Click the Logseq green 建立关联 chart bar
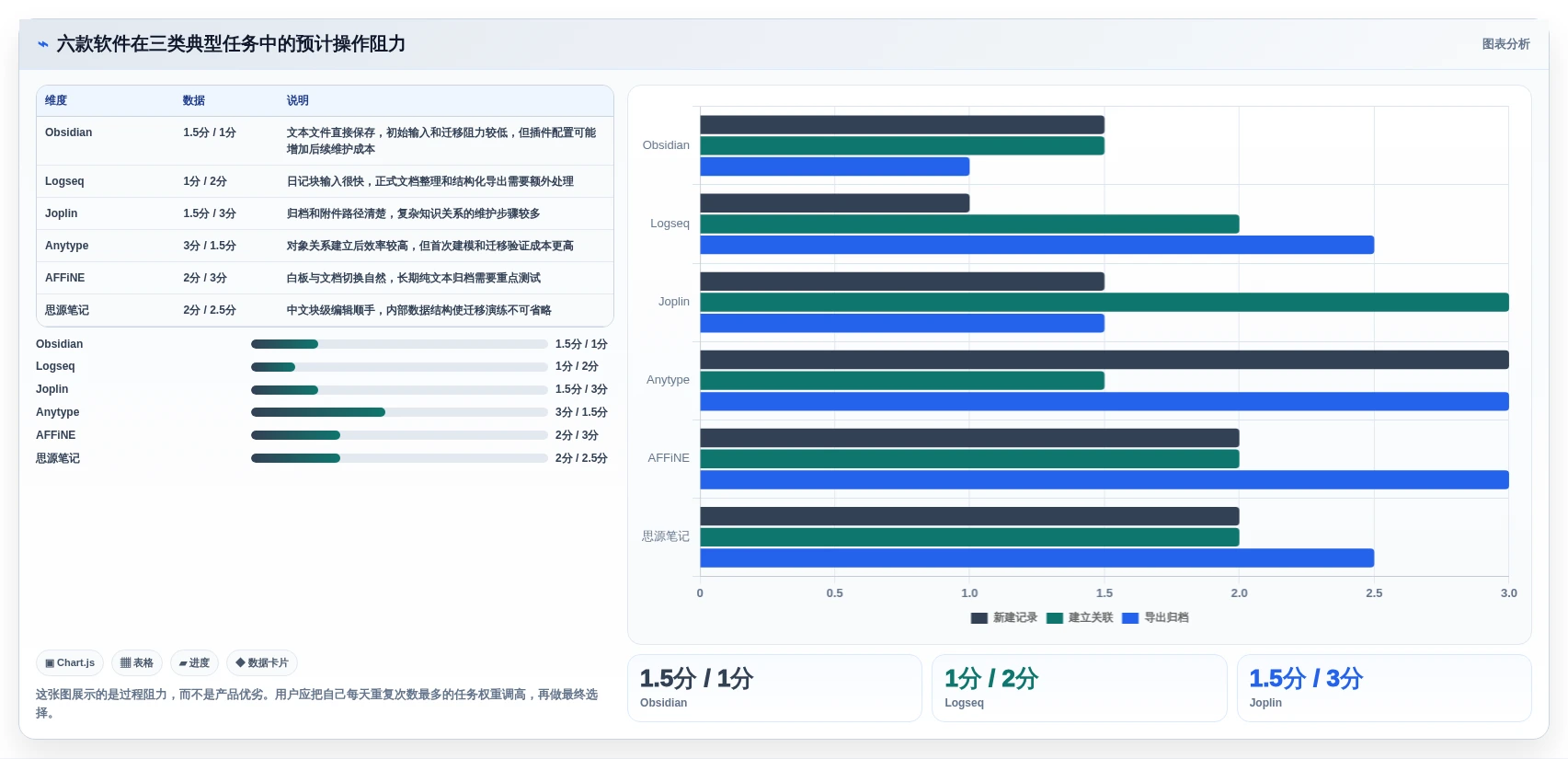 (969, 224)
